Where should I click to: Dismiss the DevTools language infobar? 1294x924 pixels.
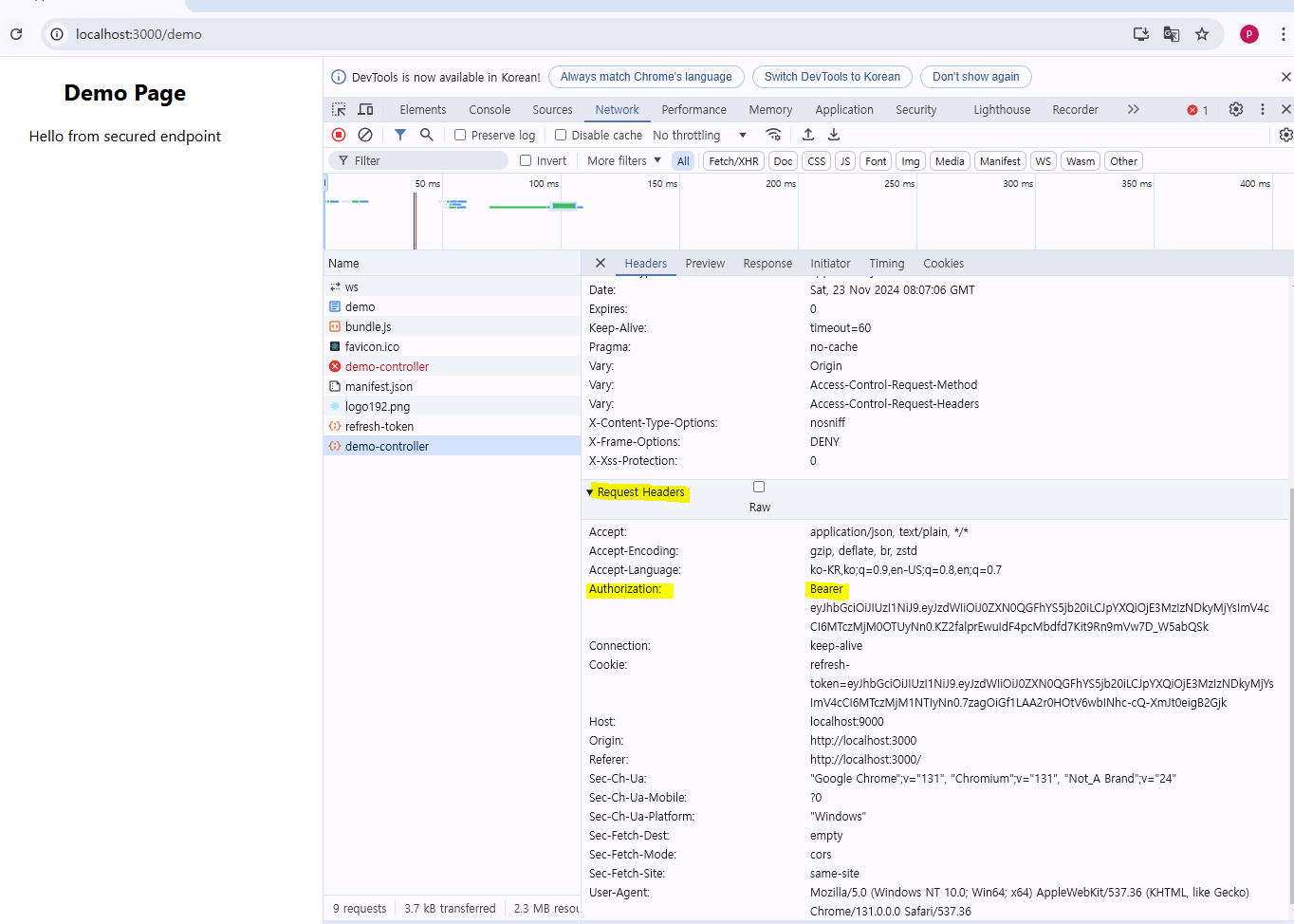tap(1285, 77)
